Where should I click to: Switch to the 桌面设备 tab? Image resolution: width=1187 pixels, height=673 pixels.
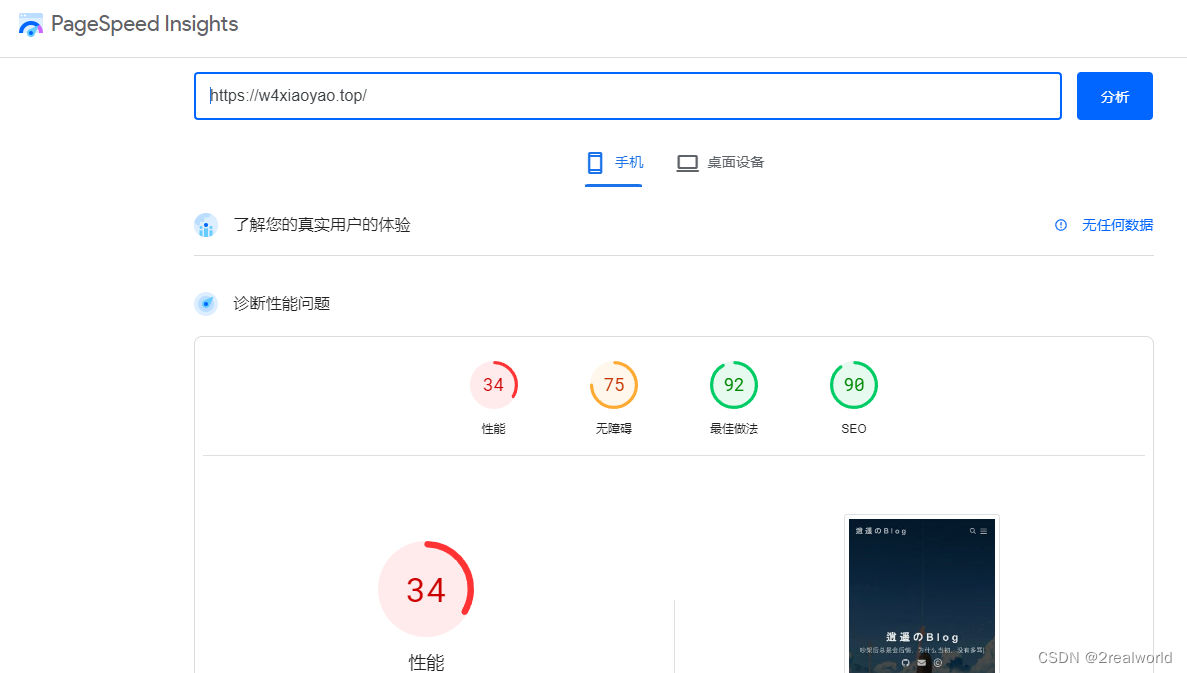pyautogui.click(x=719, y=162)
